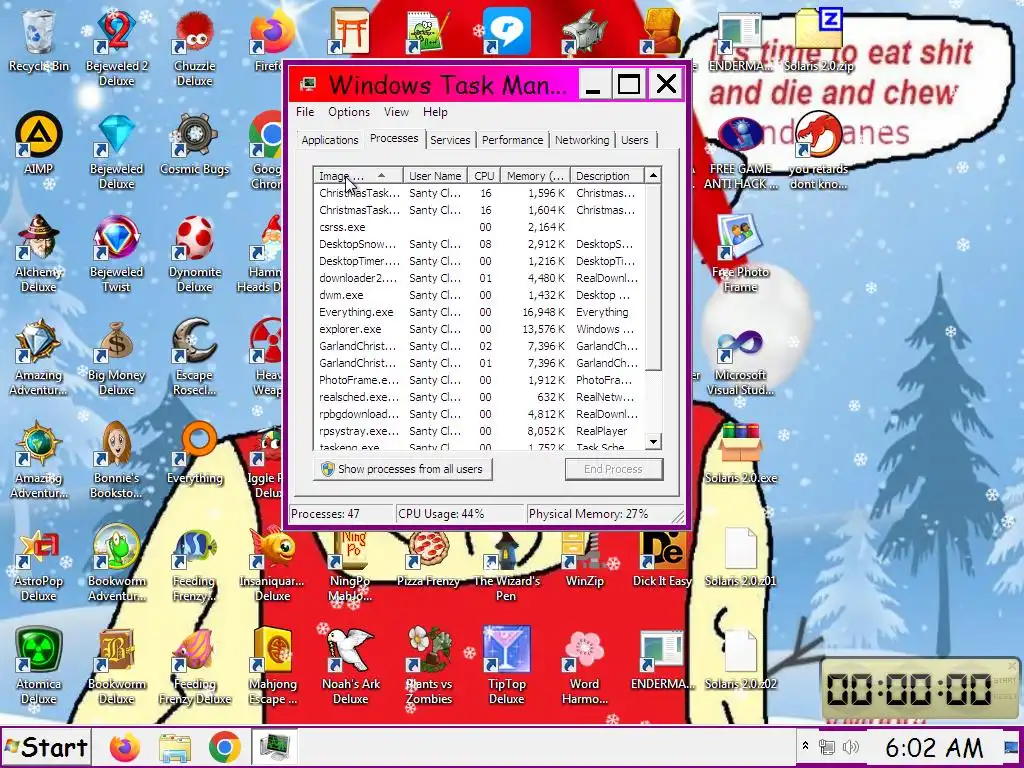Launch Pizza Frenzy desktop icon

point(428,559)
